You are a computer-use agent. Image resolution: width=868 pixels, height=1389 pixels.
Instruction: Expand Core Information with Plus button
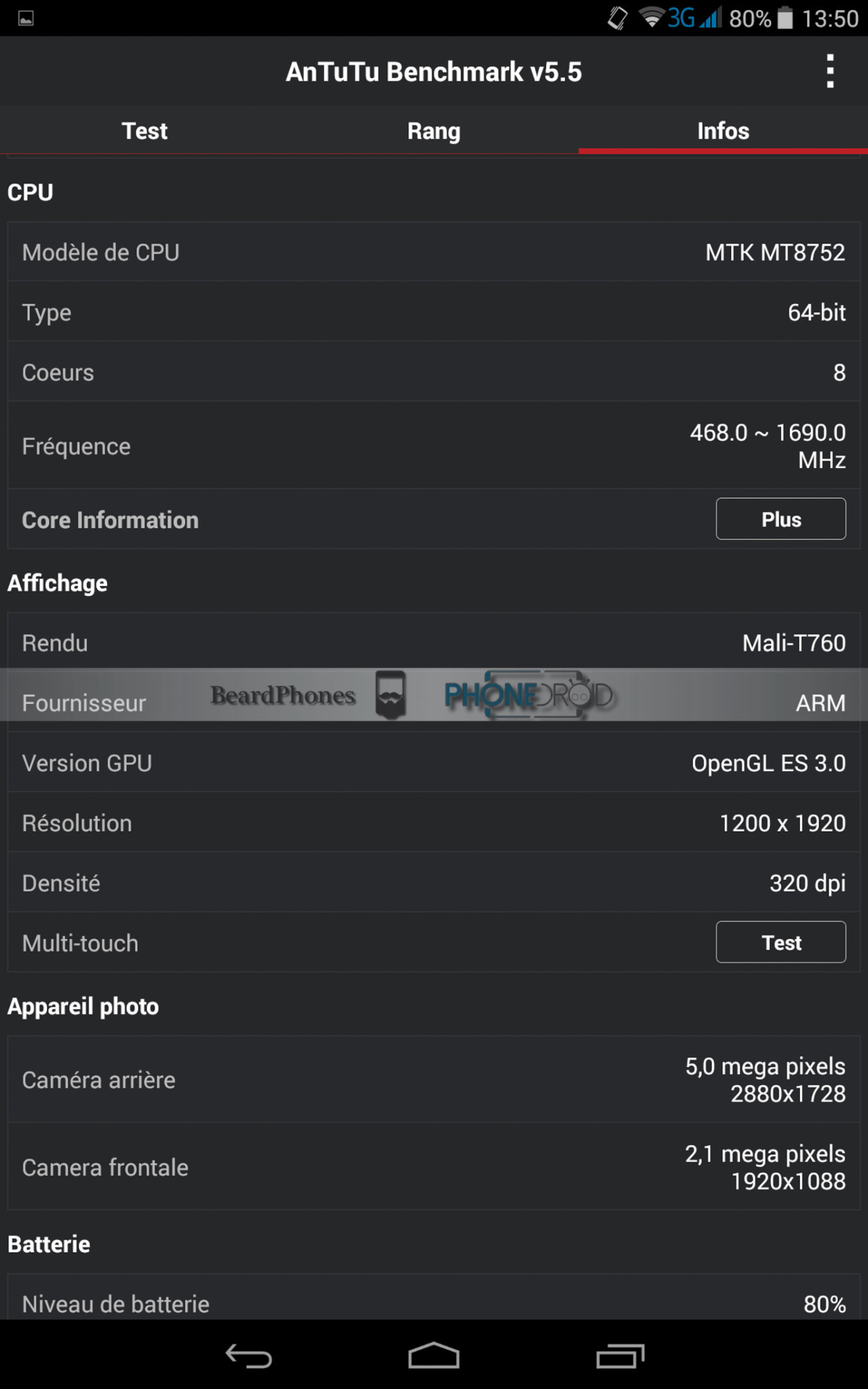[781, 519]
